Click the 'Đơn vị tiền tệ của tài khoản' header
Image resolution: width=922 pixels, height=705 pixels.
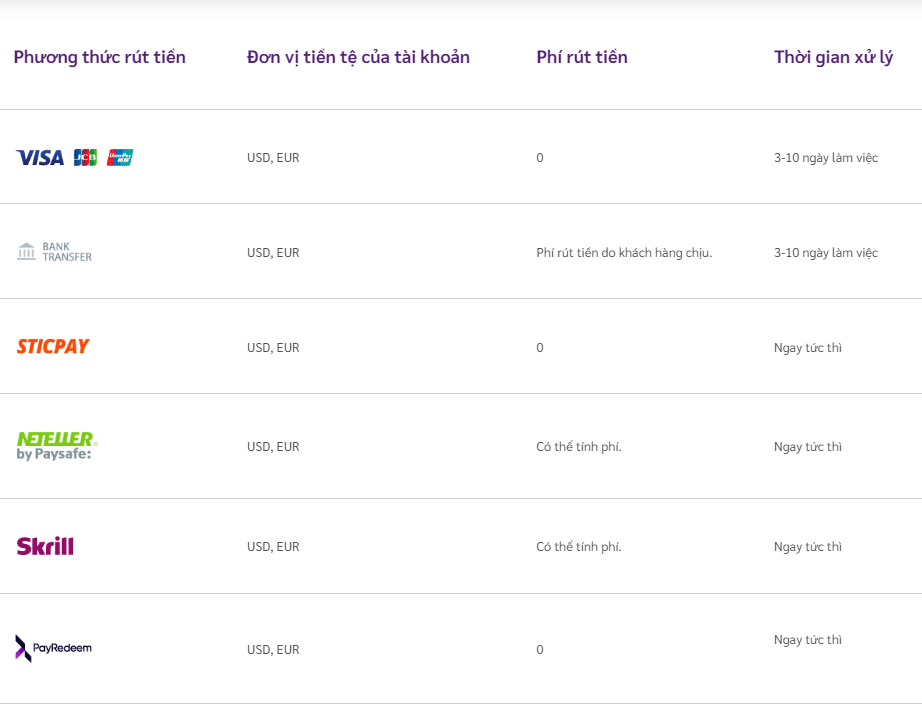(358, 57)
